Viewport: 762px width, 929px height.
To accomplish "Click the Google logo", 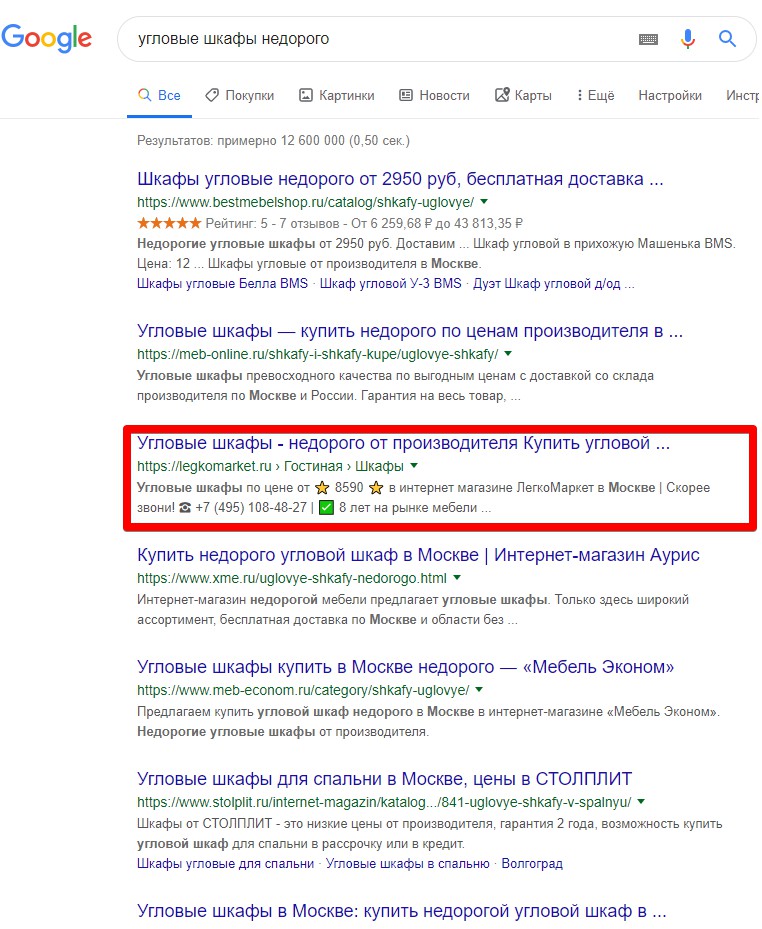I will pyautogui.click(x=46, y=39).
